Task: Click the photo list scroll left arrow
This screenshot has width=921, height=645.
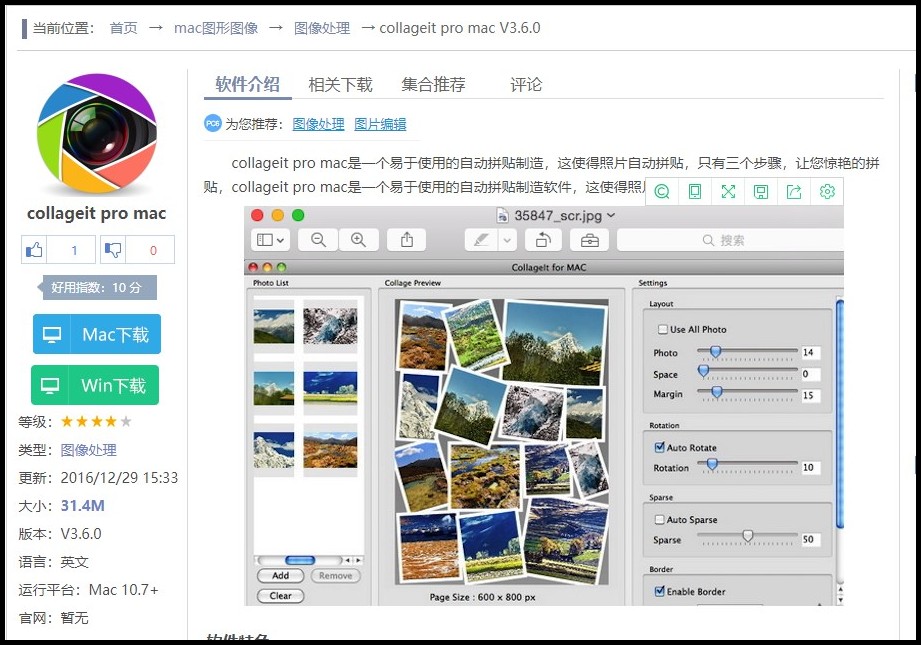Action: coord(348,560)
